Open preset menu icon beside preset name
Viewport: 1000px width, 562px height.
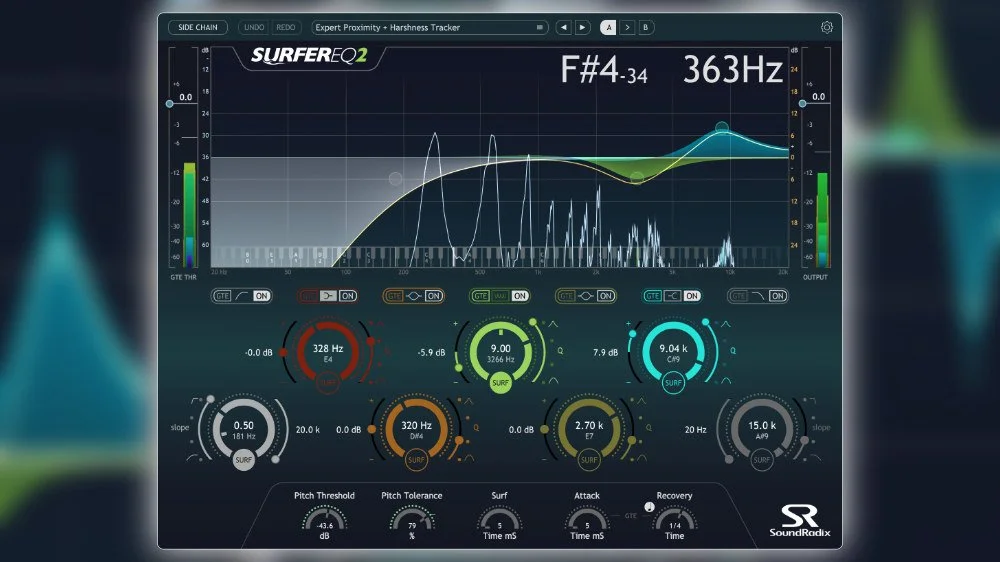click(540, 27)
